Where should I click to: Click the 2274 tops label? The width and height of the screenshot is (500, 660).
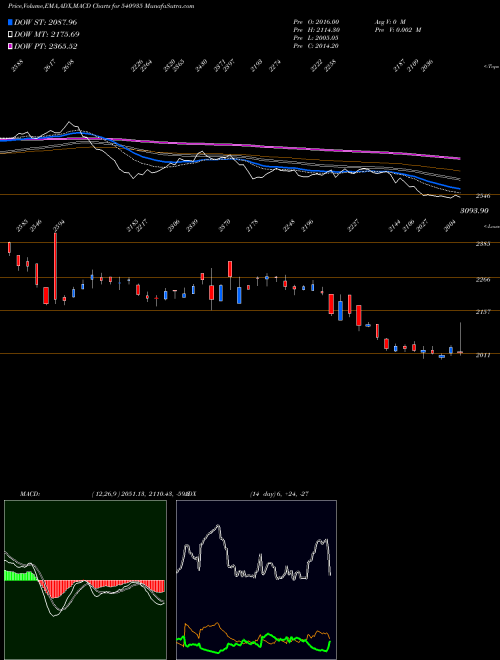(x=275, y=66)
